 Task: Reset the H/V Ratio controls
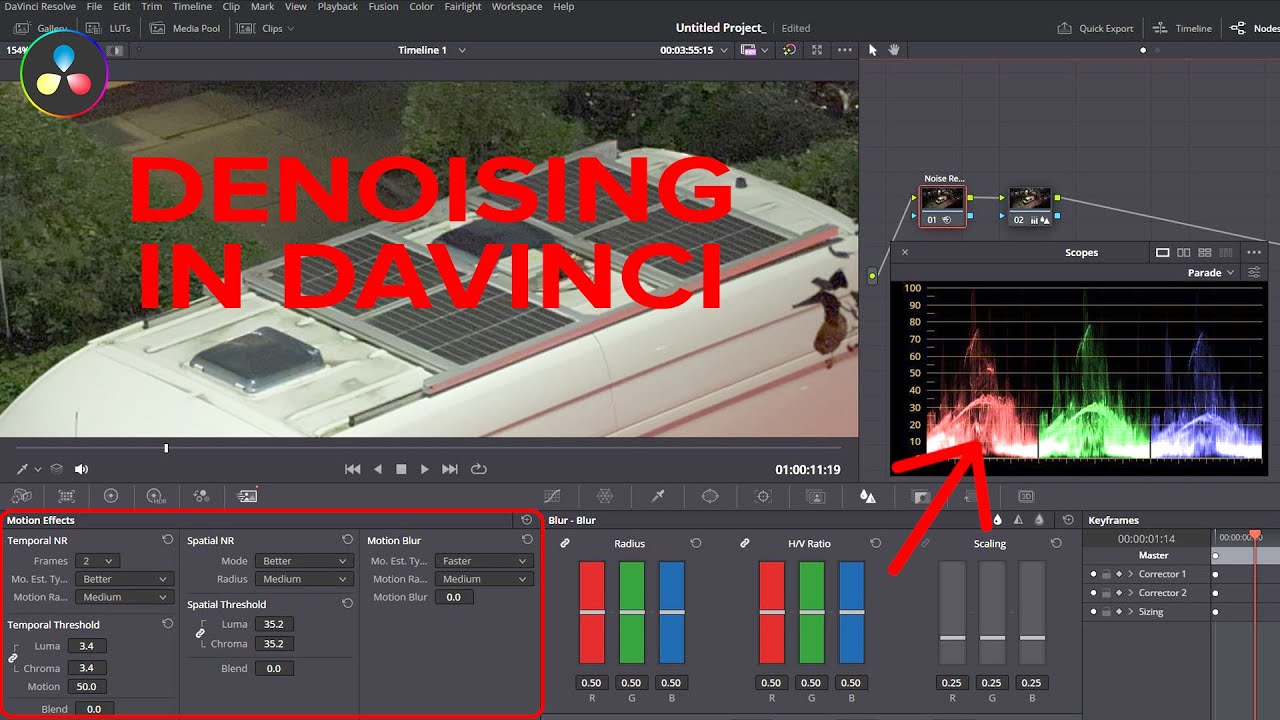(x=875, y=543)
